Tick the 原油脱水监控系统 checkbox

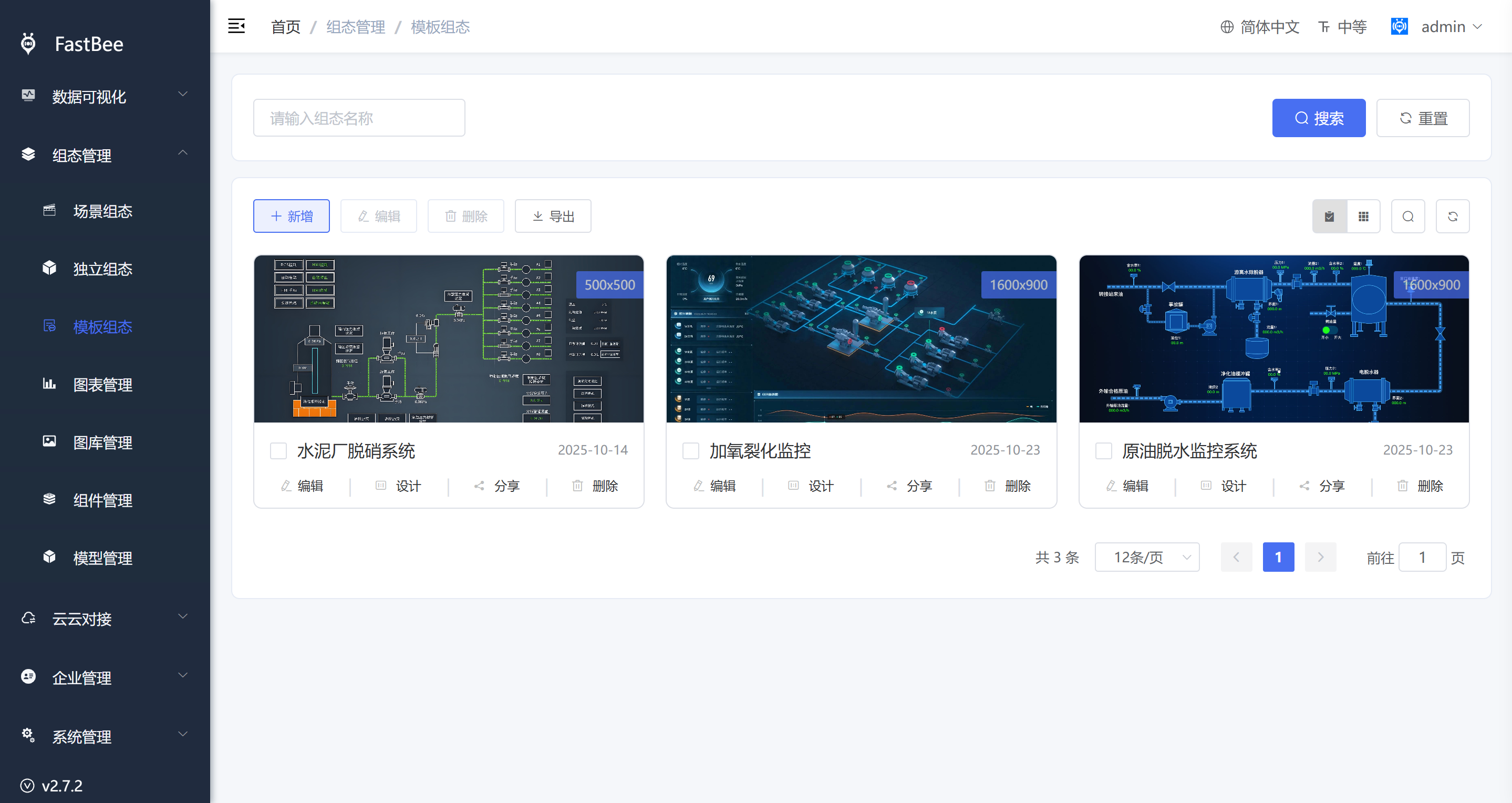point(1103,451)
